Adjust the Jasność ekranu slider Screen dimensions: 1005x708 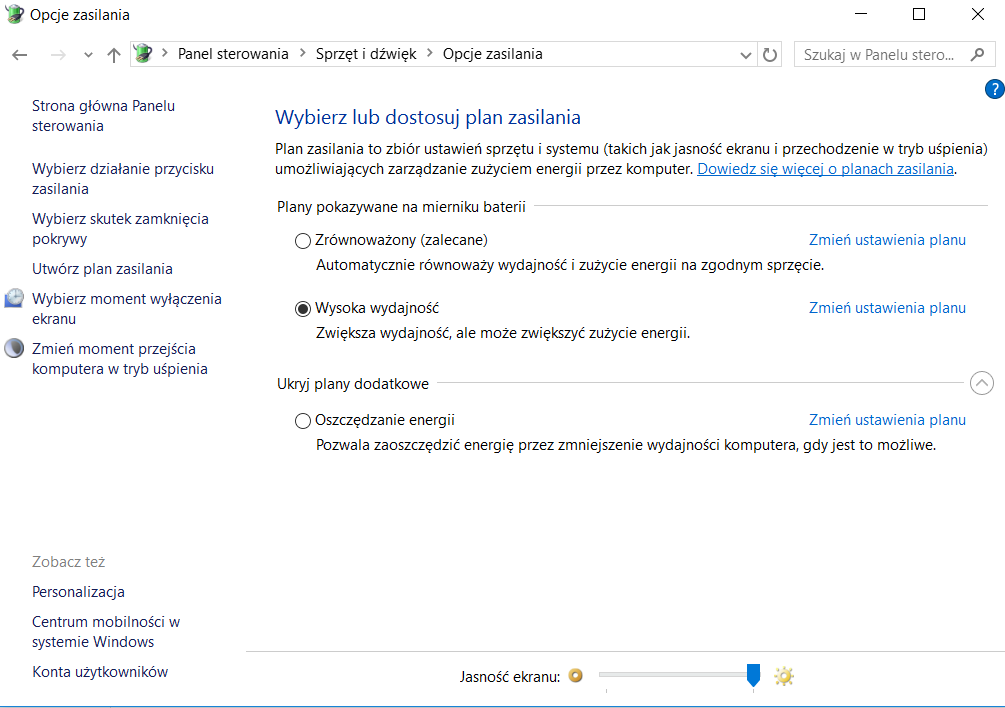(x=753, y=676)
